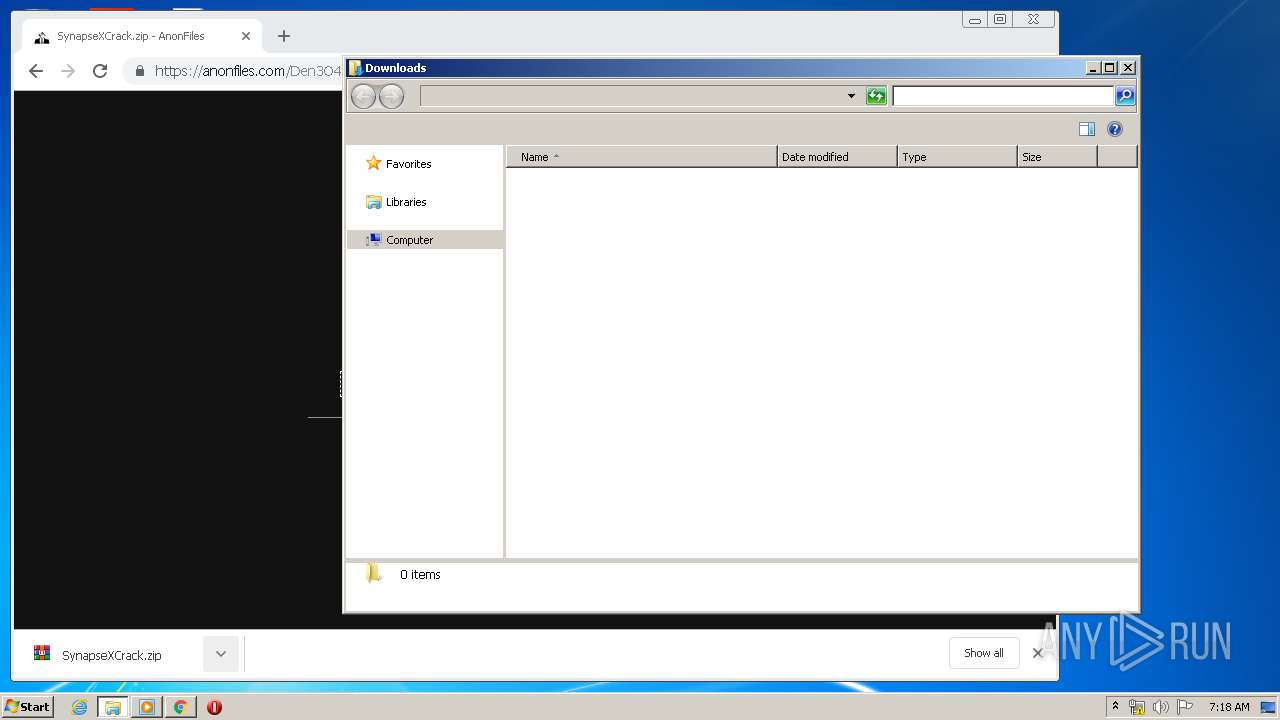Open the clock showing 7:18 AM
1280x720 pixels.
[1229, 707]
